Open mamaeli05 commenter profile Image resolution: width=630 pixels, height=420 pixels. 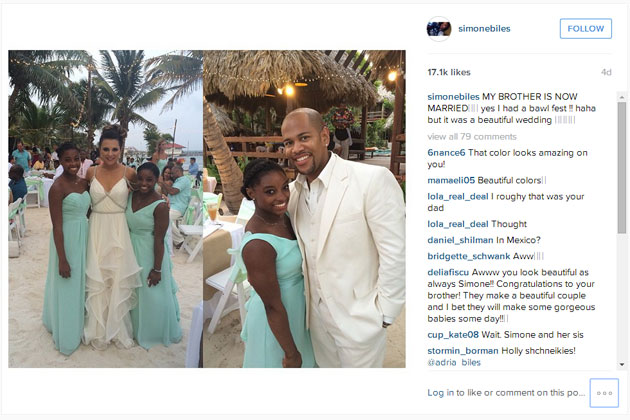(x=451, y=180)
